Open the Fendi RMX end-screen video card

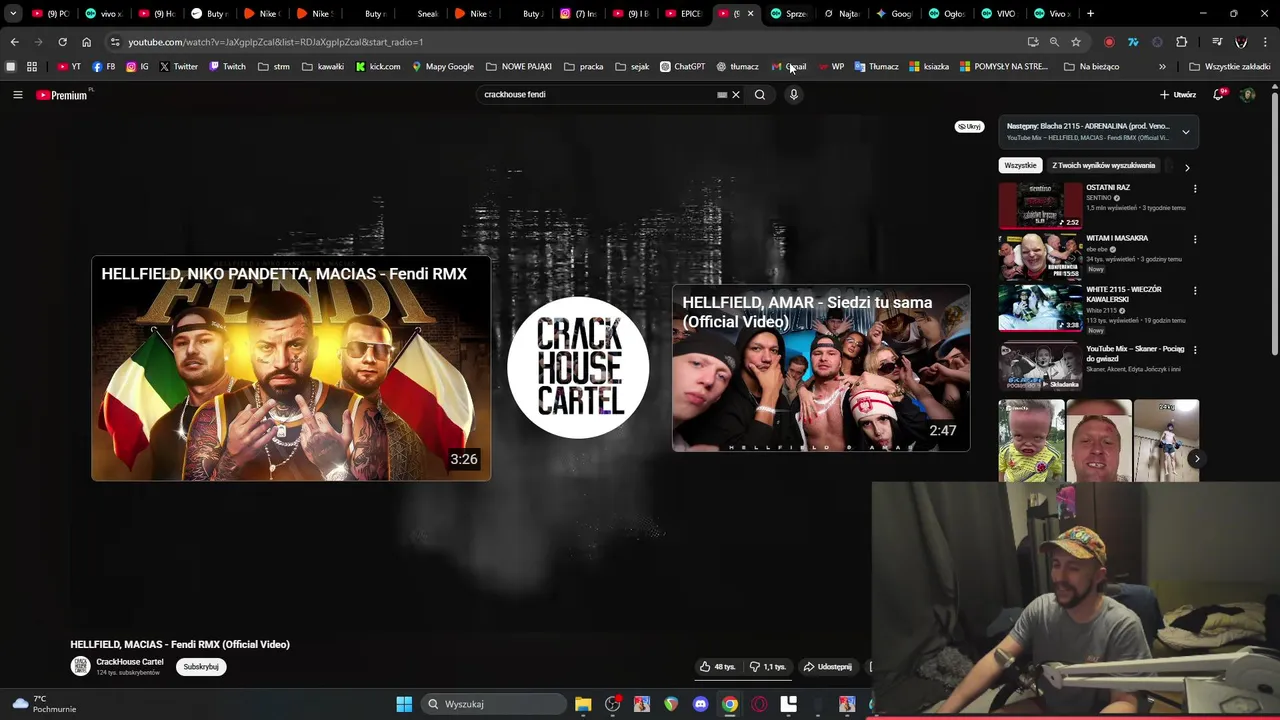(x=291, y=369)
